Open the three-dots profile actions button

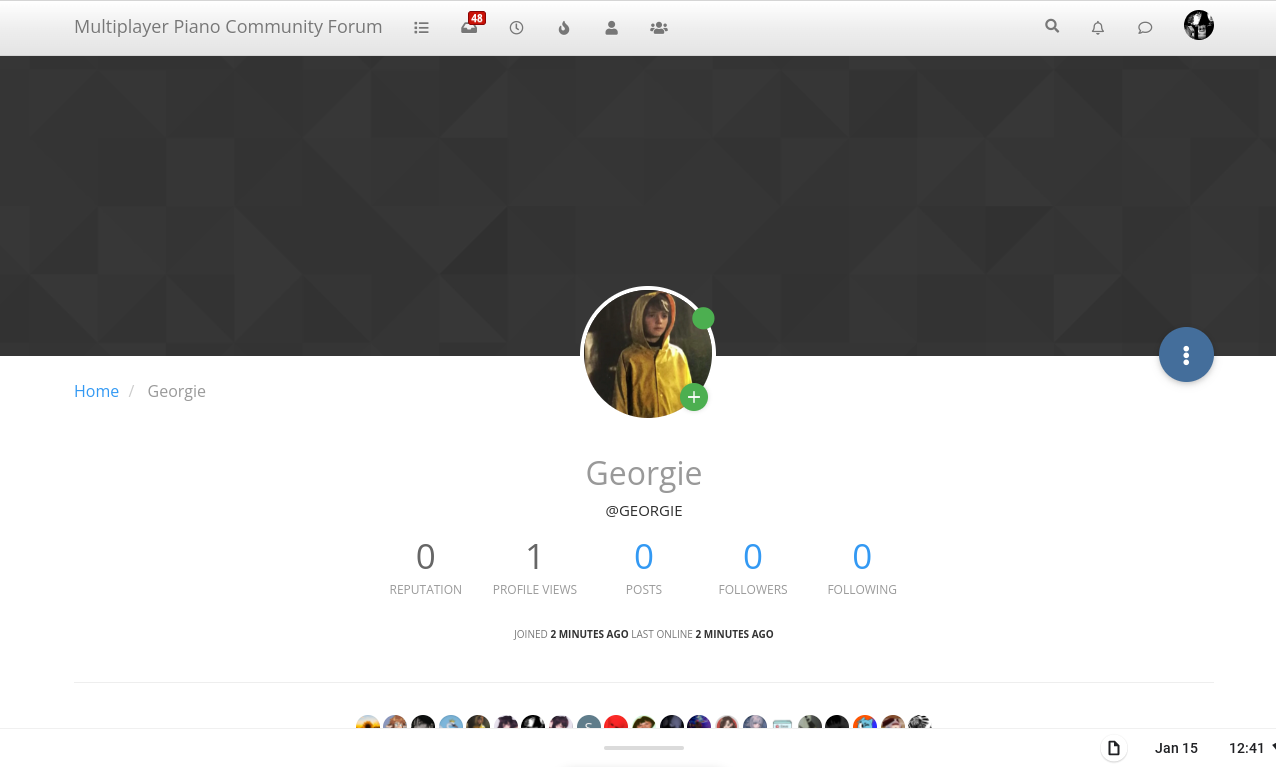coord(1186,355)
